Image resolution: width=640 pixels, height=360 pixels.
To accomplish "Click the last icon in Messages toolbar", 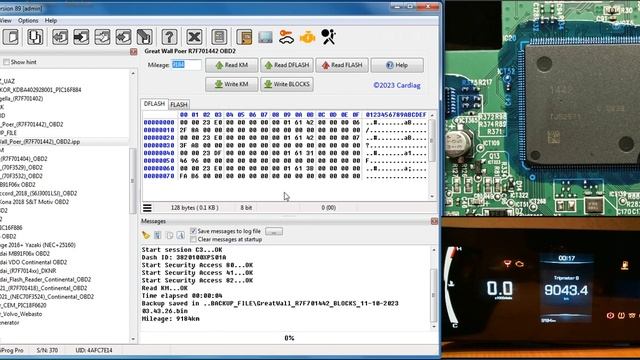I will [x=180, y=235].
